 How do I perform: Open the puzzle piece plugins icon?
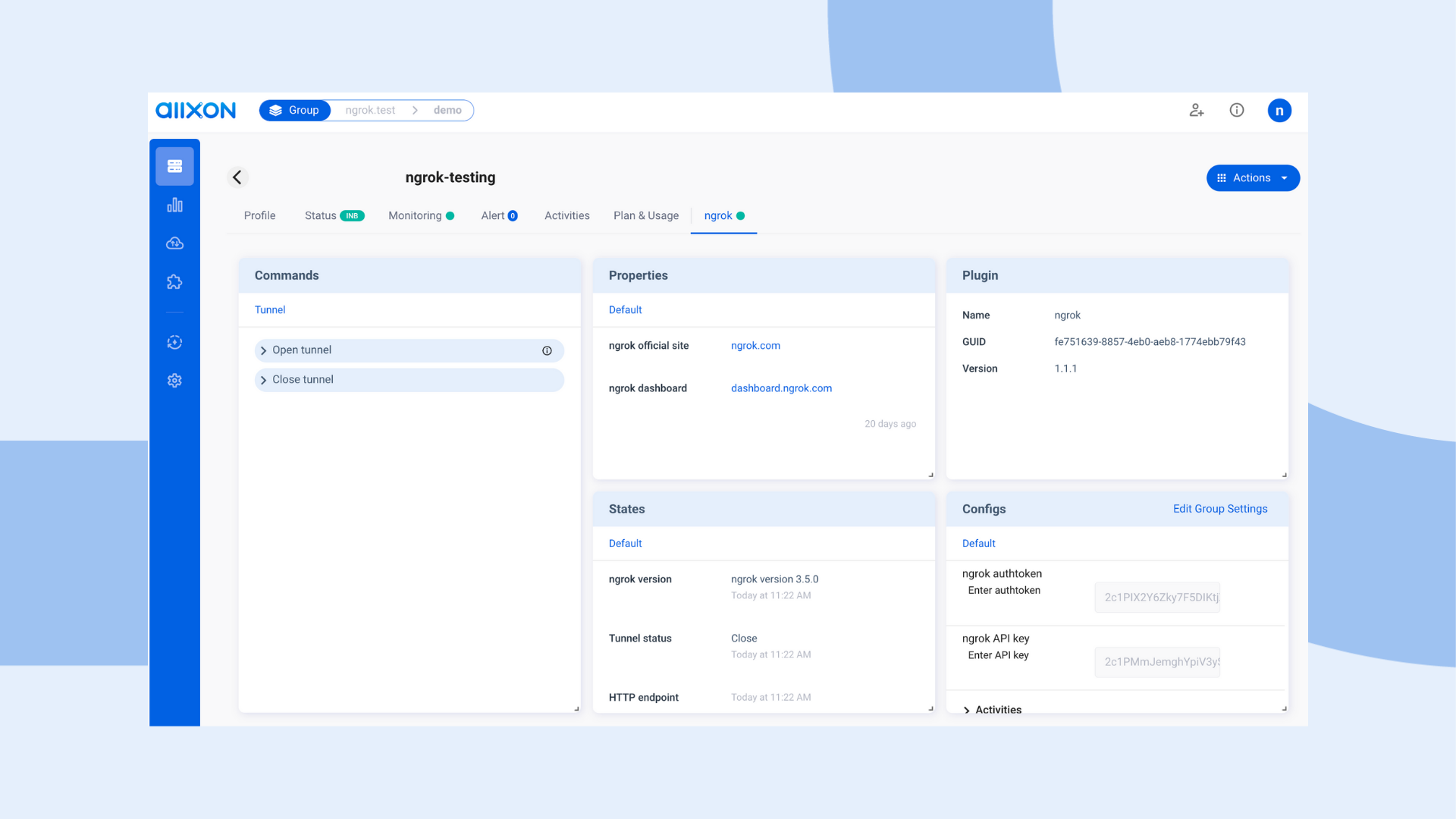coord(174,282)
